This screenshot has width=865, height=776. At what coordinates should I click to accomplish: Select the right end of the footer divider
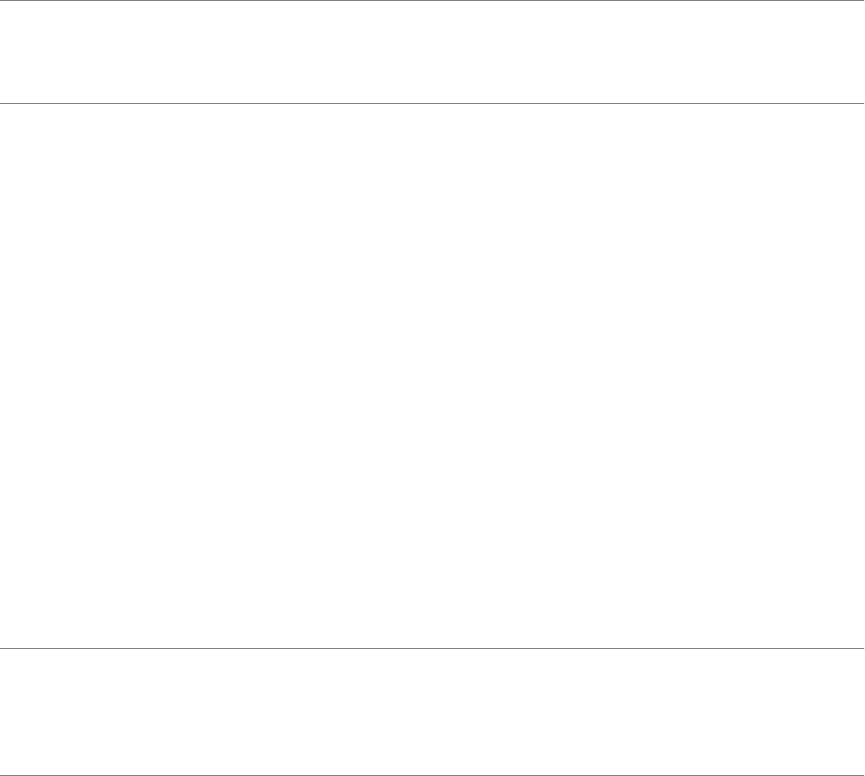click(x=862, y=648)
